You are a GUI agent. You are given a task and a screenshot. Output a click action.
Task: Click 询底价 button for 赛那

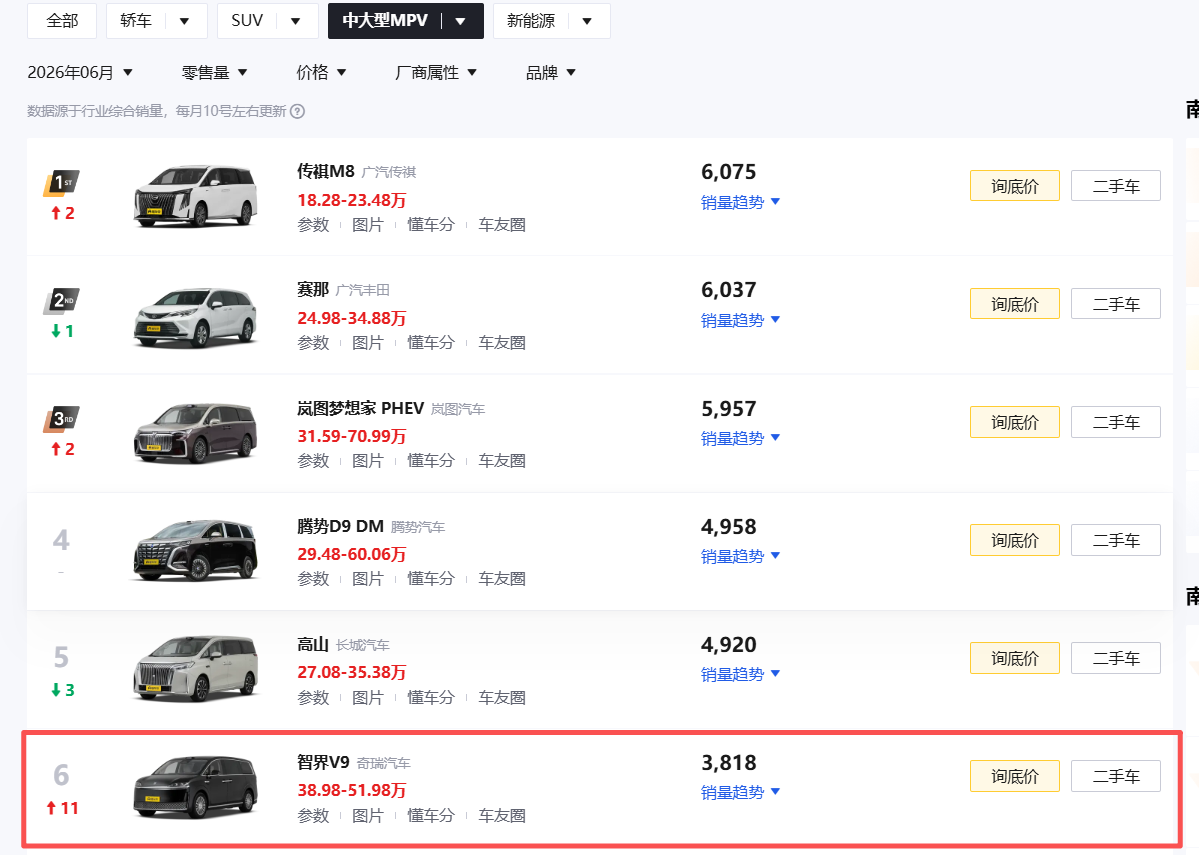[x=1015, y=304]
